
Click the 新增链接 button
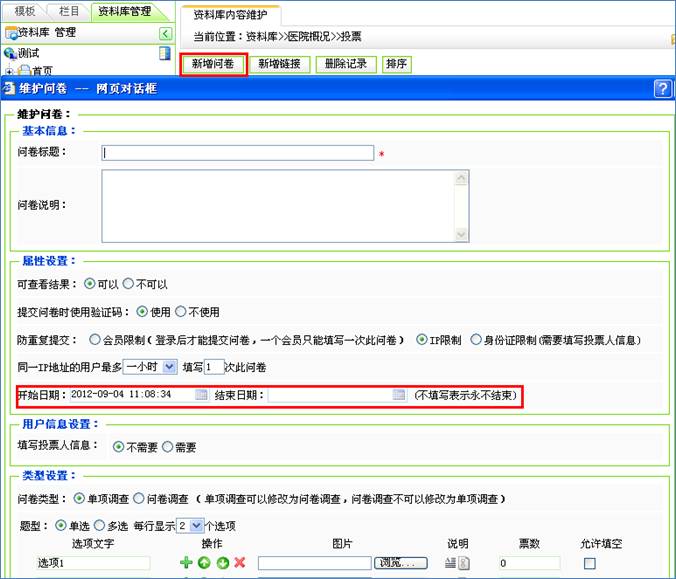coord(279,64)
